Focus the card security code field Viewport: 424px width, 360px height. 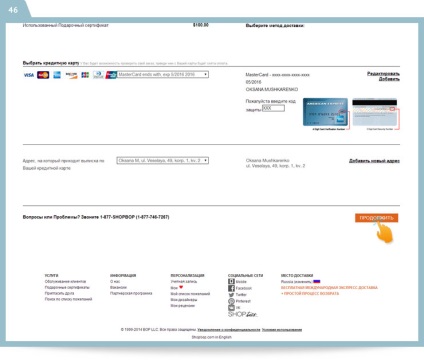click(x=273, y=108)
